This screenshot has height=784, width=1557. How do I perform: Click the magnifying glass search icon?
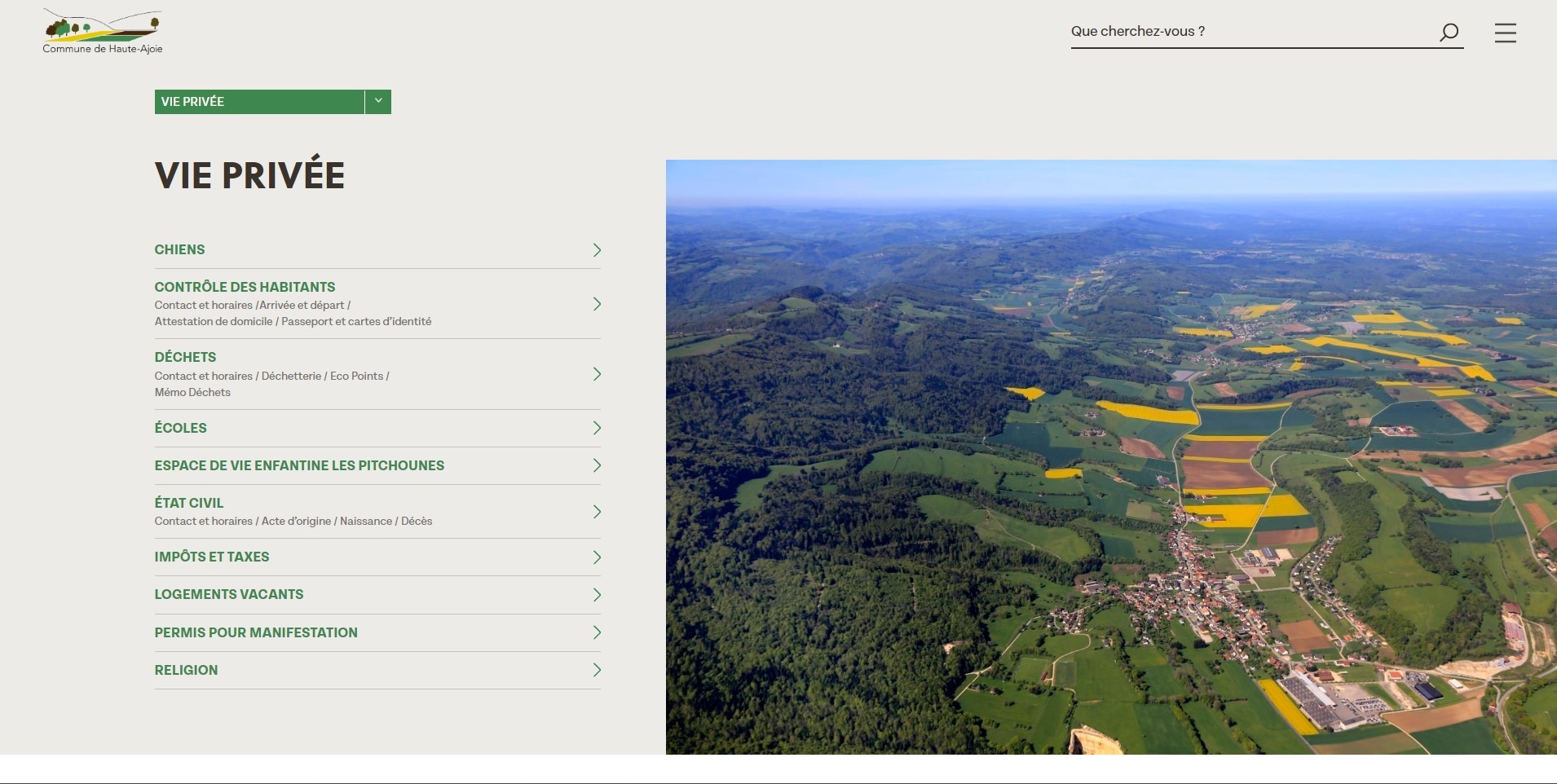[1448, 33]
